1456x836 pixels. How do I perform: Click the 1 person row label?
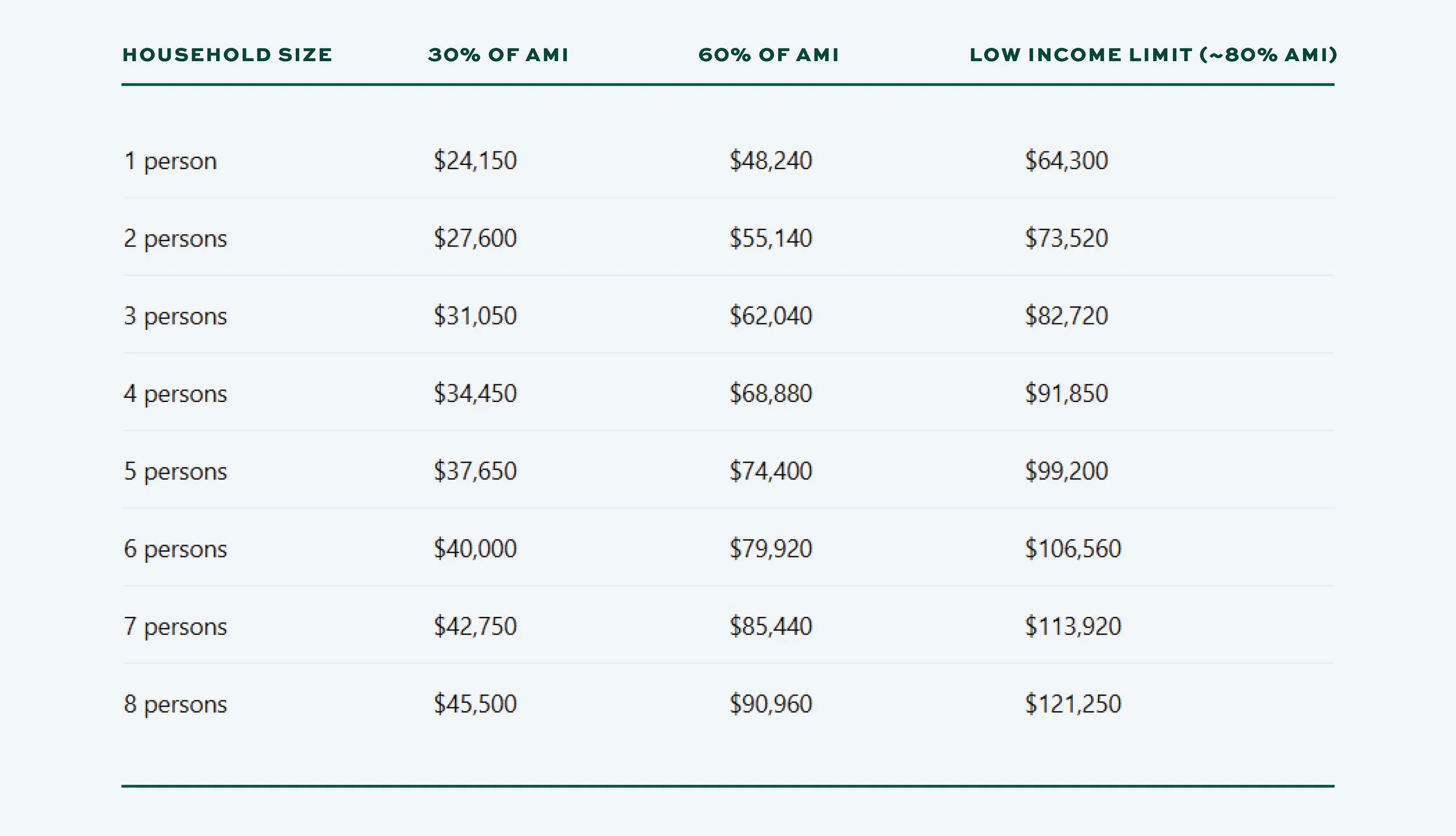click(170, 161)
